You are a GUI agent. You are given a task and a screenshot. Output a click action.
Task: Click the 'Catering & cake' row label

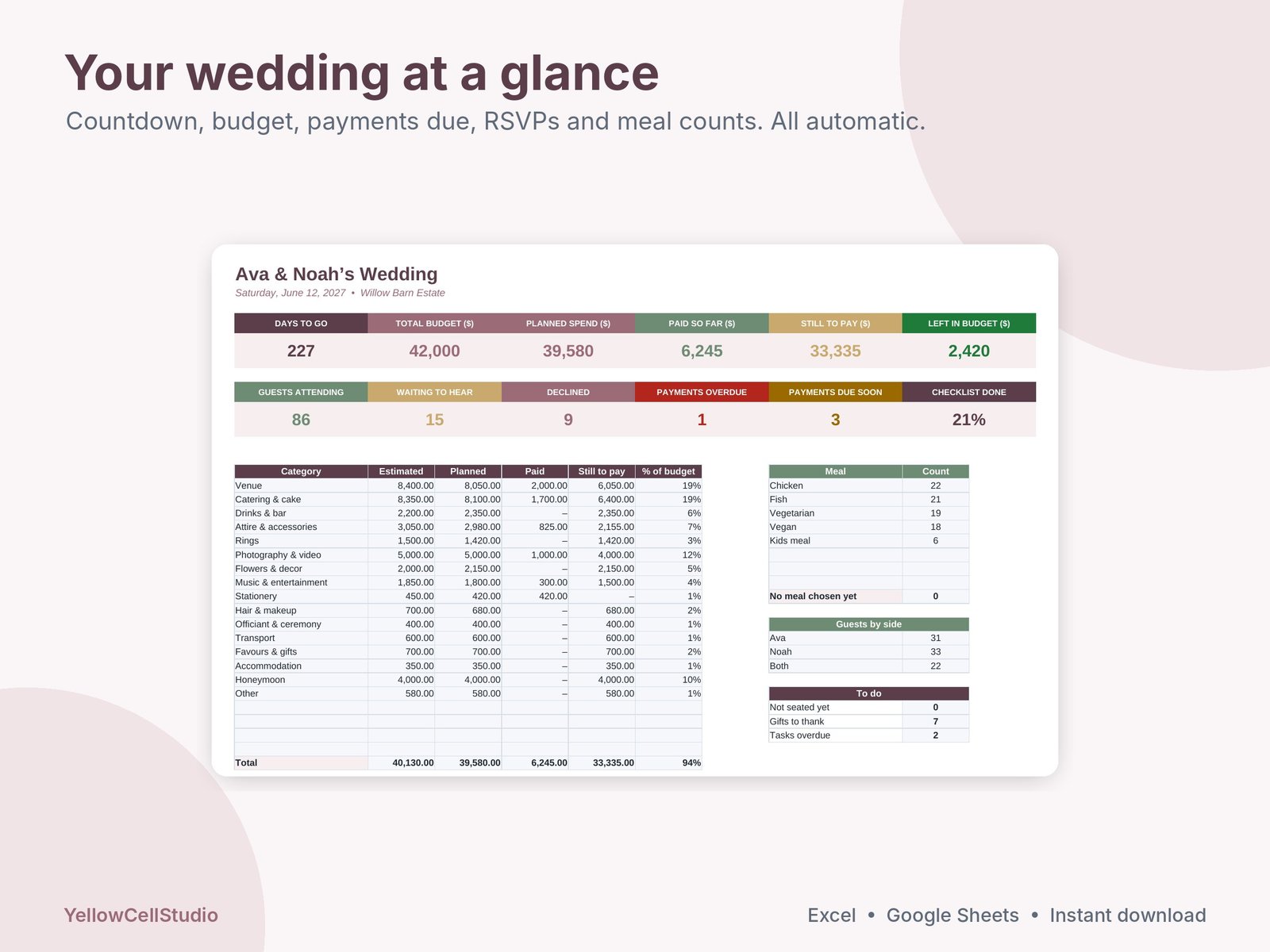tap(267, 500)
